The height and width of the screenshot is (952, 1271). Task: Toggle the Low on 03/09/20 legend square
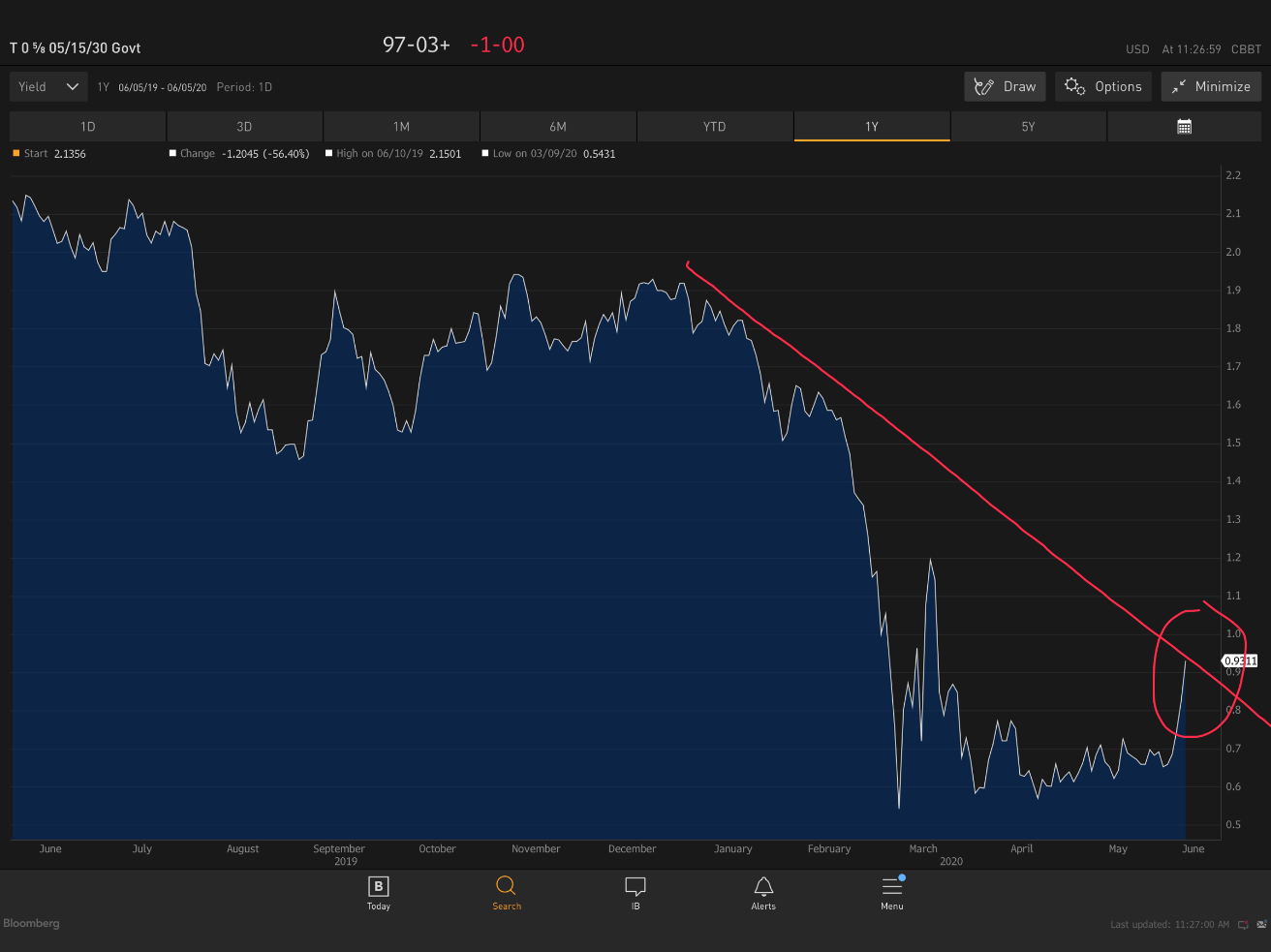click(x=485, y=153)
